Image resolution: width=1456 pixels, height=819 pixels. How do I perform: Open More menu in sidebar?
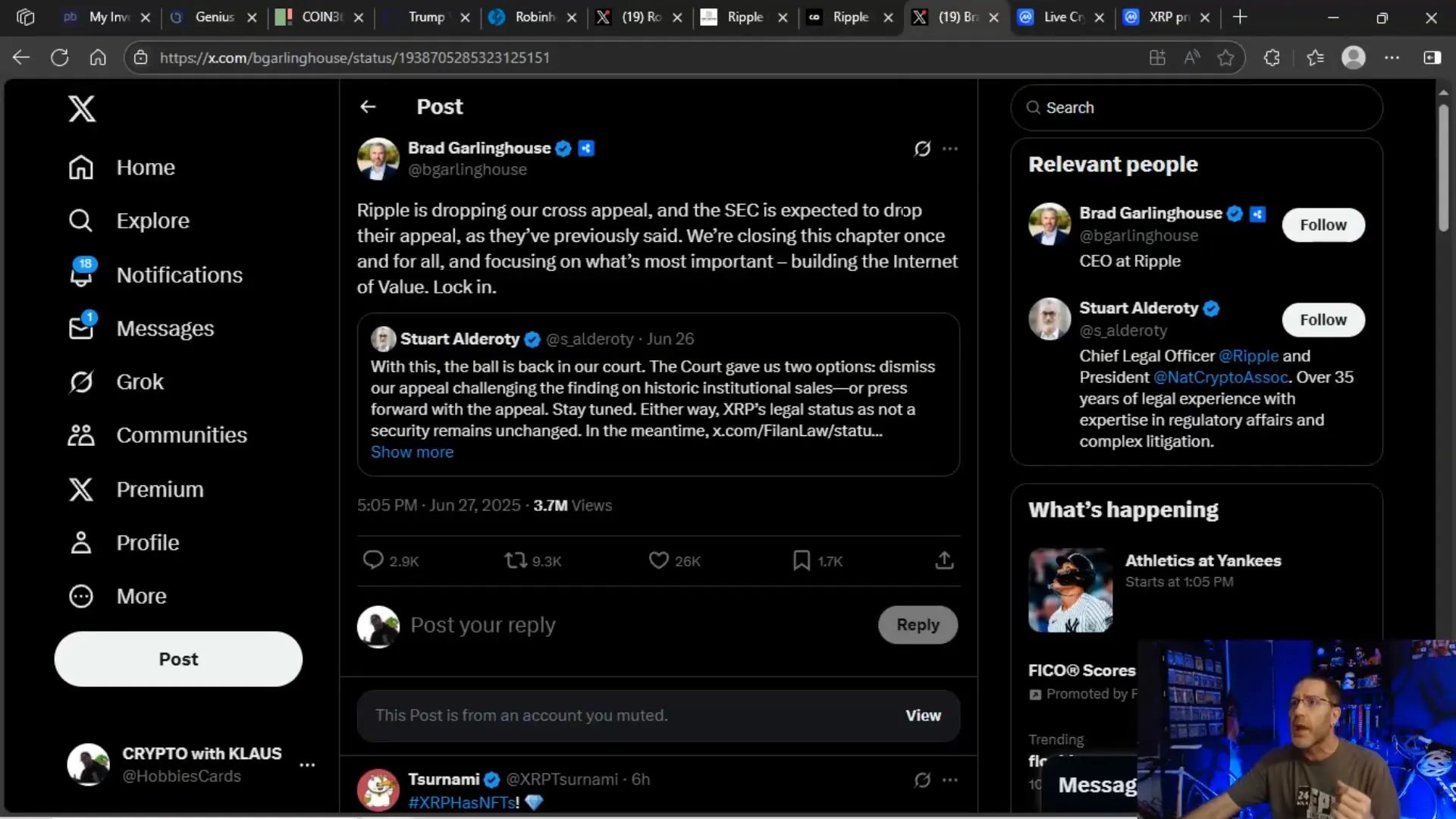point(118,596)
